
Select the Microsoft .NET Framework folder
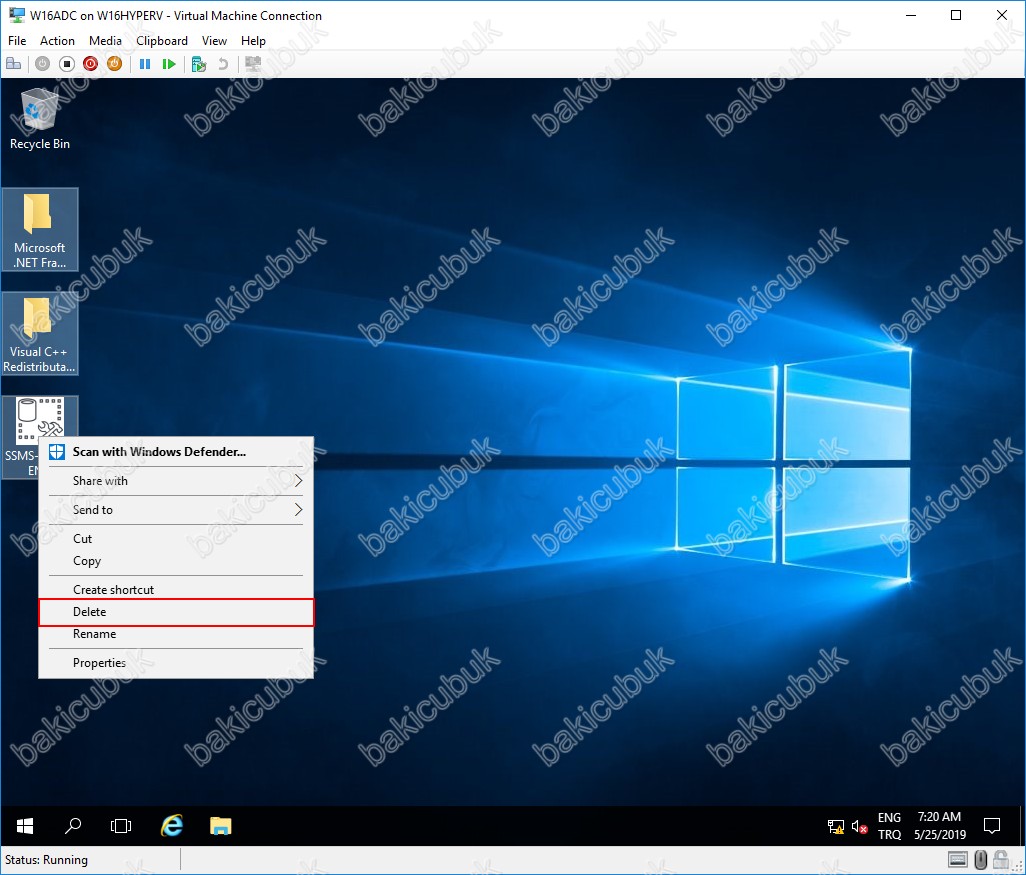tap(40, 230)
